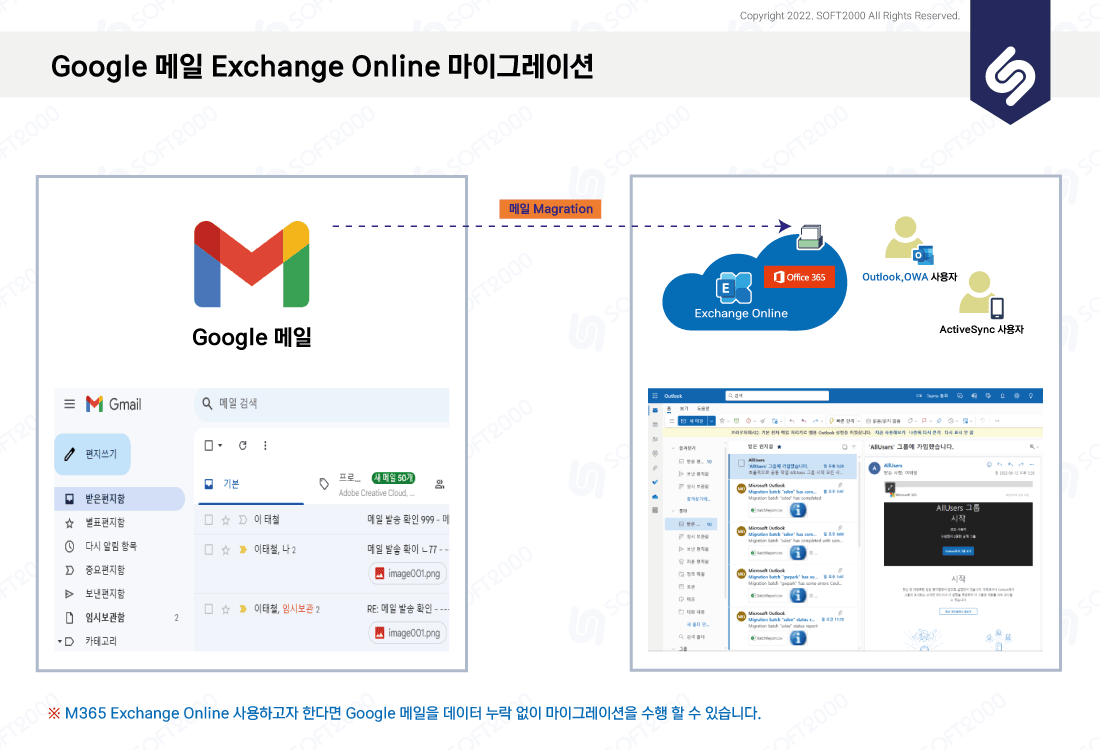Click the ActiveSync 사용자 user icon
The image size is (1100, 750).
tap(981, 294)
